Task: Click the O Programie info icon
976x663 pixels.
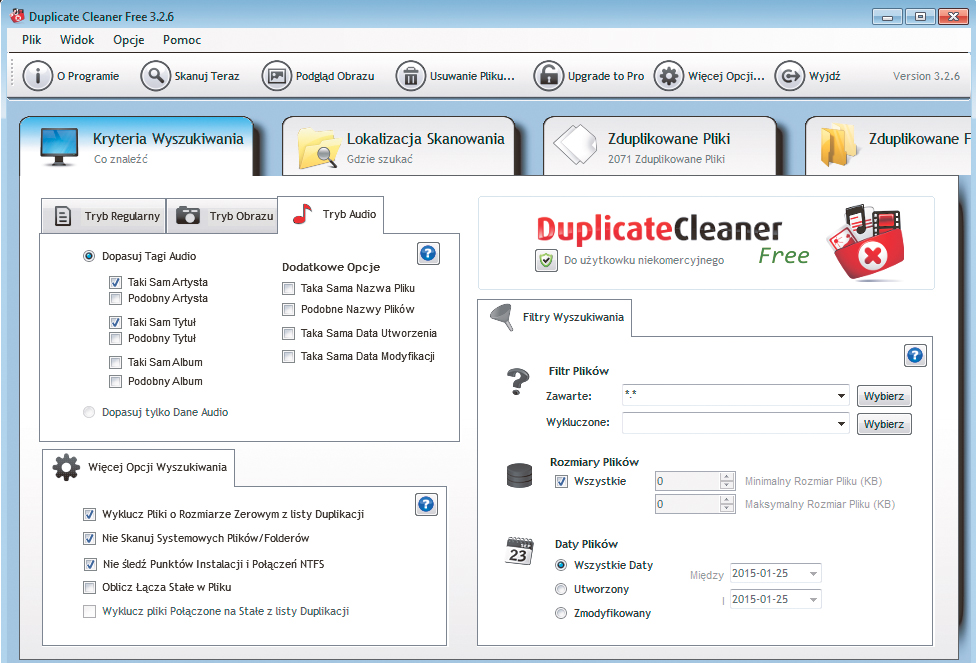Action: coord(38,76)
